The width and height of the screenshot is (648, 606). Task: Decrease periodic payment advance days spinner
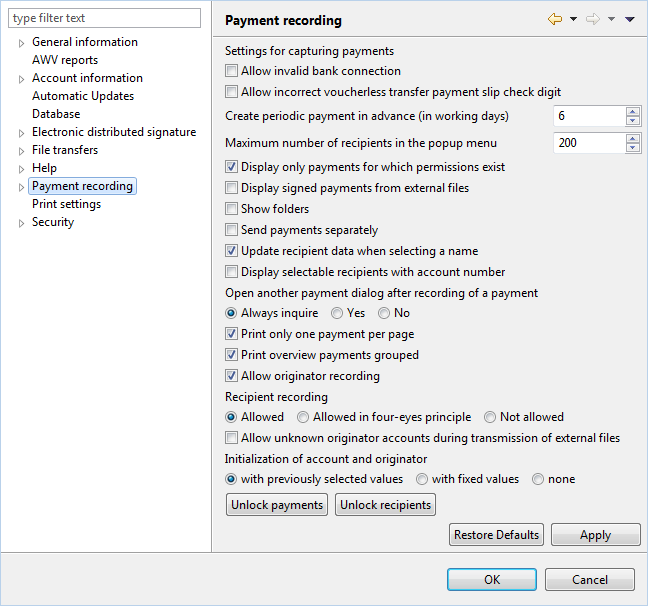tap(633, 120)
